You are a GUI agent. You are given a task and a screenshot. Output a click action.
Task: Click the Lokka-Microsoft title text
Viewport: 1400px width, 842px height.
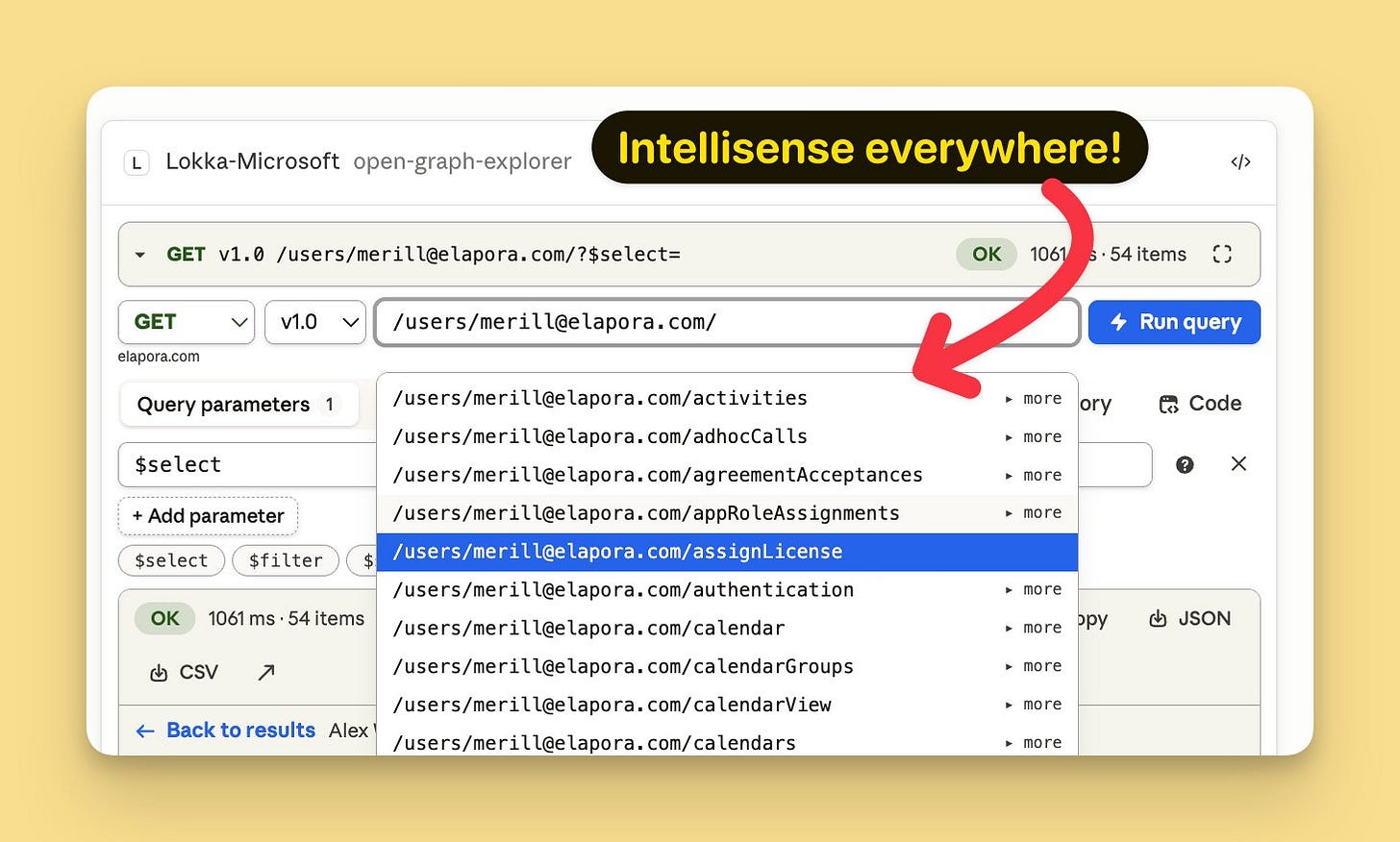point(253,161)
